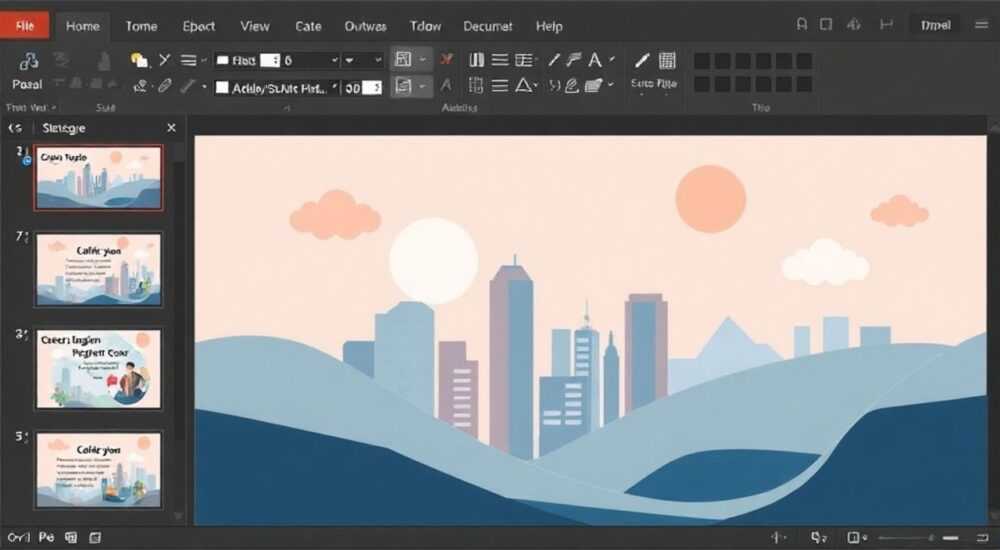1000x550 pixels.
Task: Click the large letter A text icon
Action: (x=594, y=60)
